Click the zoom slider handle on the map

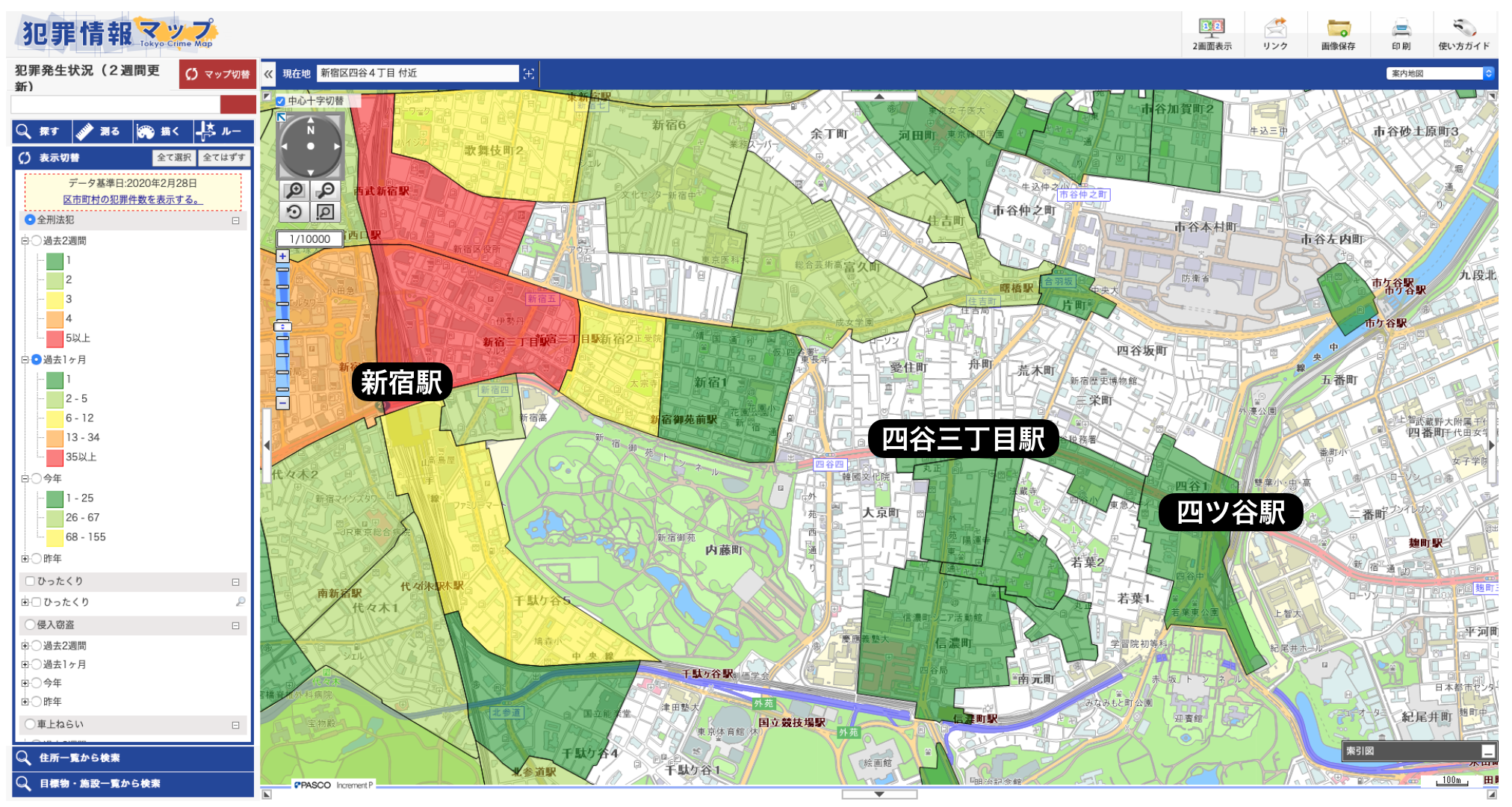[282, 327]
